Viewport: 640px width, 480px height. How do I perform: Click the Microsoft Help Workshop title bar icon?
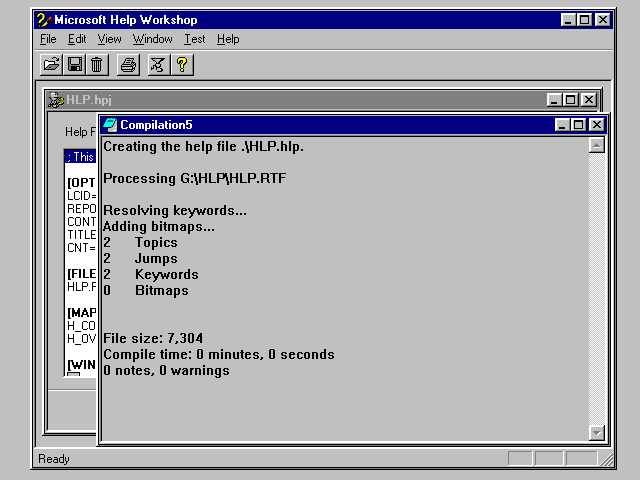43,19
